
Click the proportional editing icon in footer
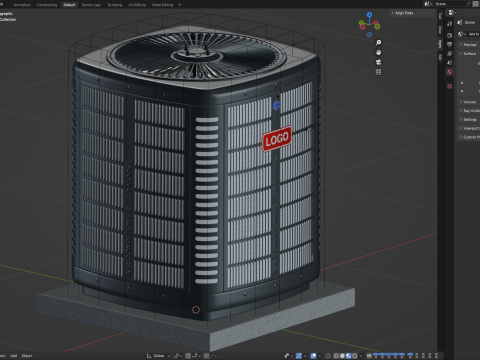207,356
